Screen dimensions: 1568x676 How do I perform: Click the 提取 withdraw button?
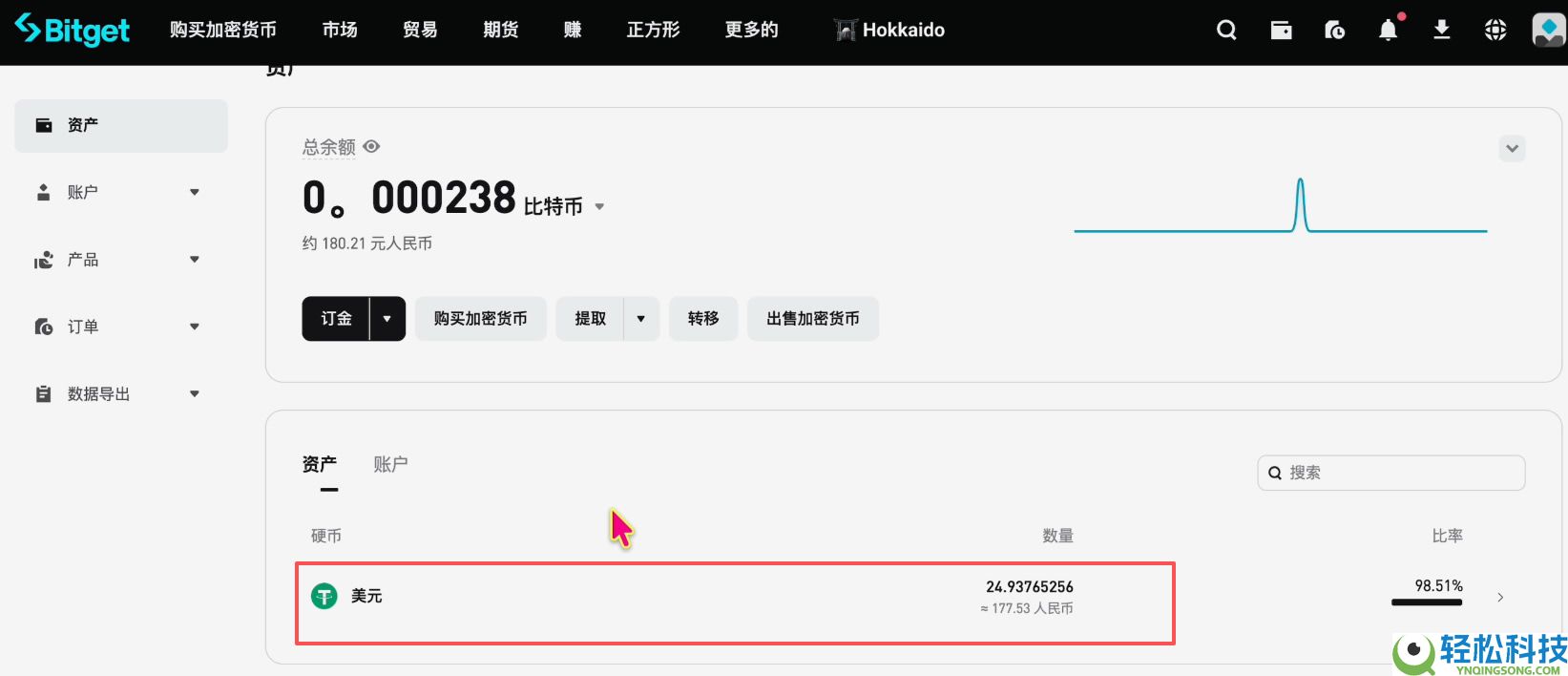591,318
